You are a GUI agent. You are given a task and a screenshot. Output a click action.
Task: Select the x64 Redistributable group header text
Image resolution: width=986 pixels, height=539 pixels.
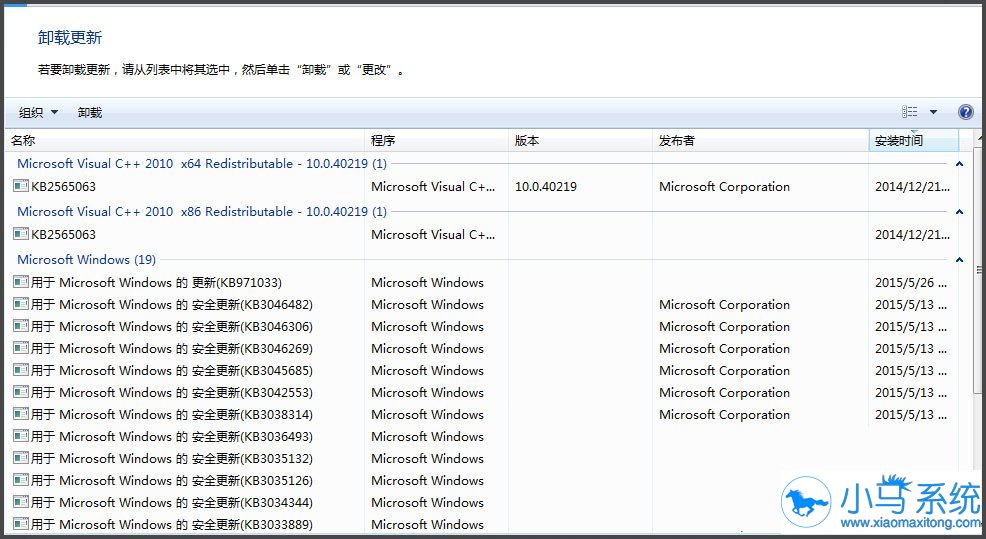pos(202,164)
